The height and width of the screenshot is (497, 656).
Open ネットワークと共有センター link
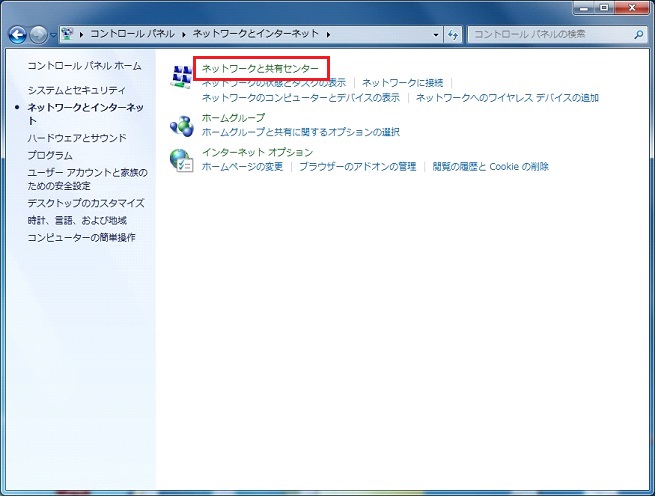(260, 68)
